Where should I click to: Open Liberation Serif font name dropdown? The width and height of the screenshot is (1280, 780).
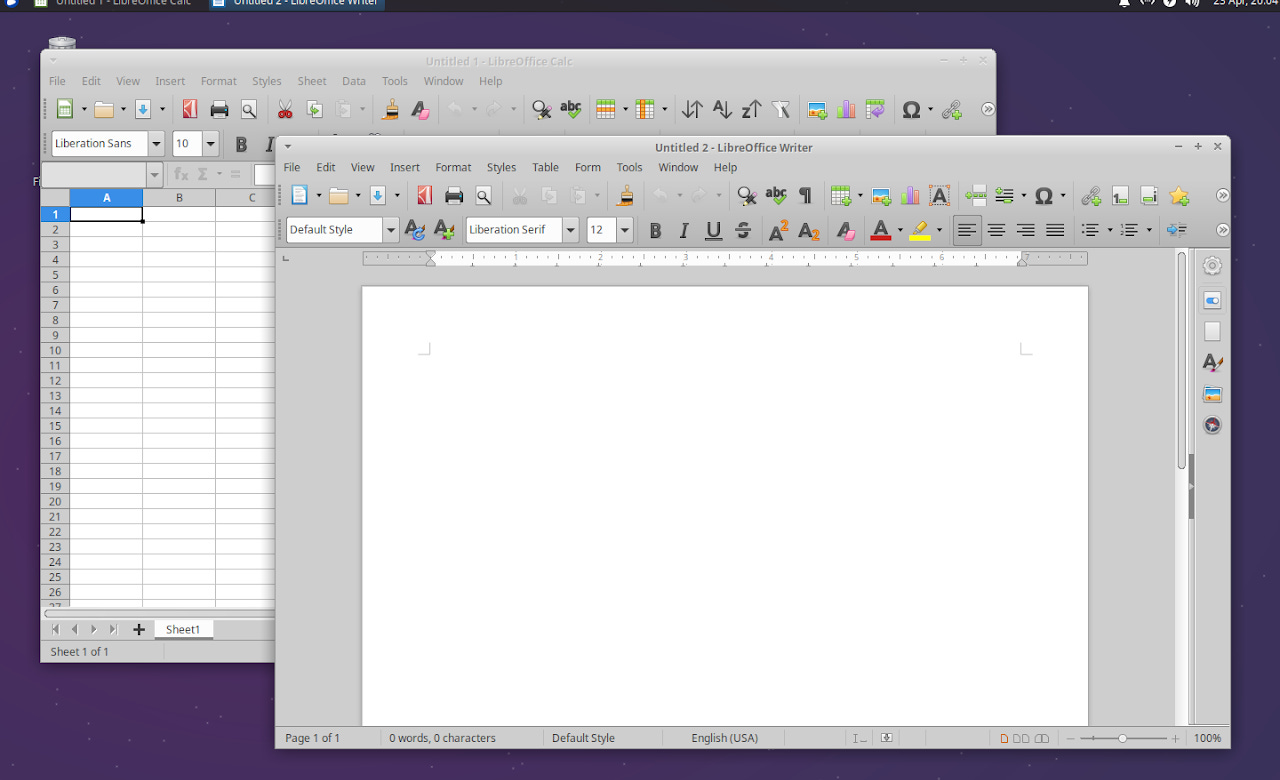tap(570, 230)
